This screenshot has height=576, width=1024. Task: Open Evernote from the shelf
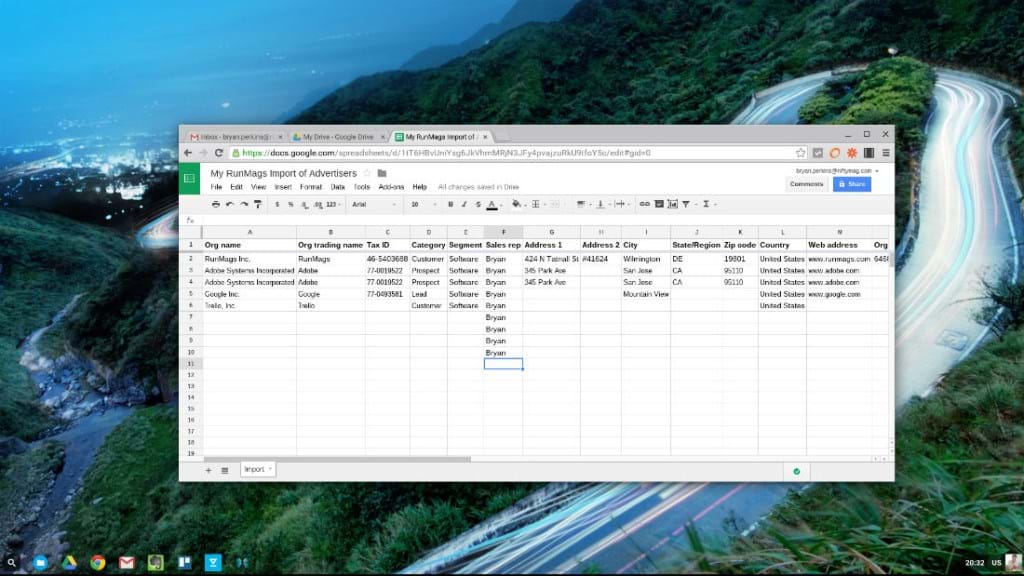[x=155, y=562]
